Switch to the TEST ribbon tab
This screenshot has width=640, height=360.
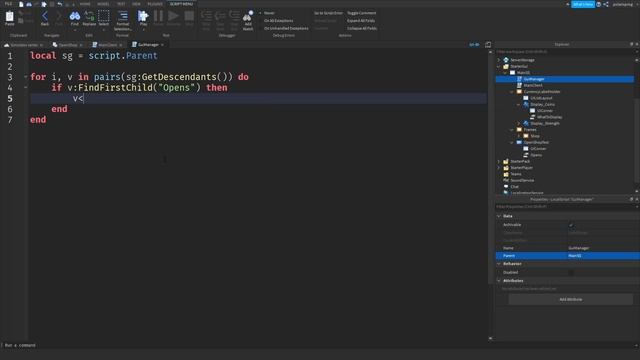click(x=121, y=4)
